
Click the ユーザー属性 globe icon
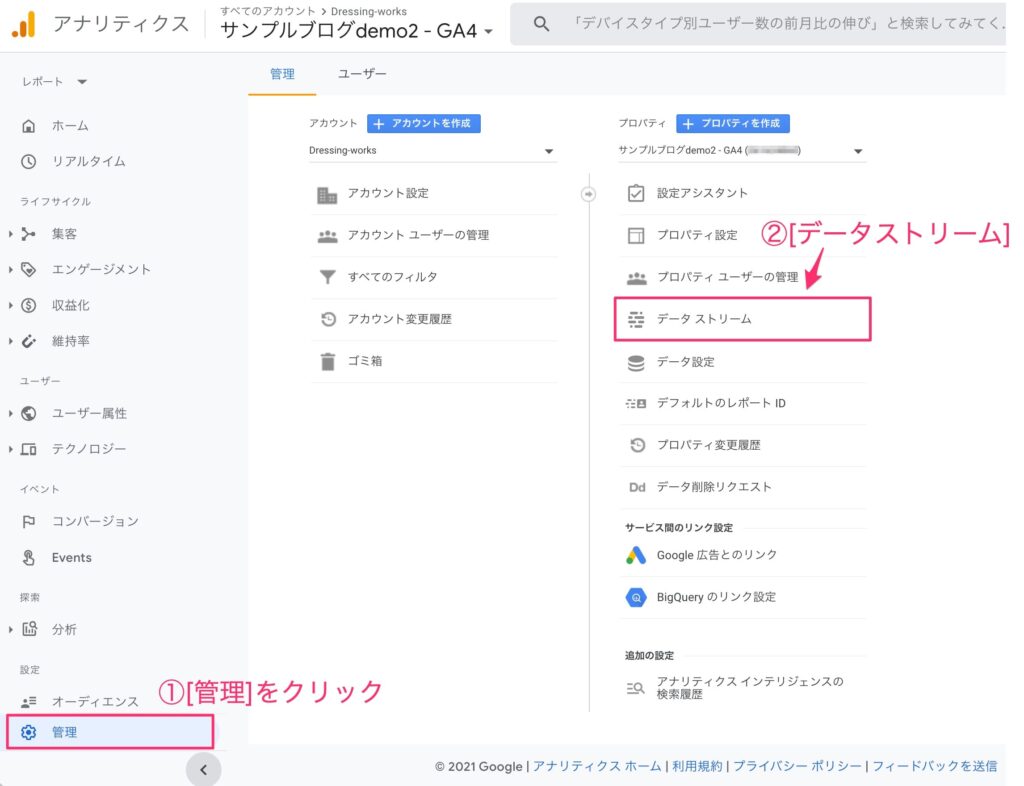[29, 413]
